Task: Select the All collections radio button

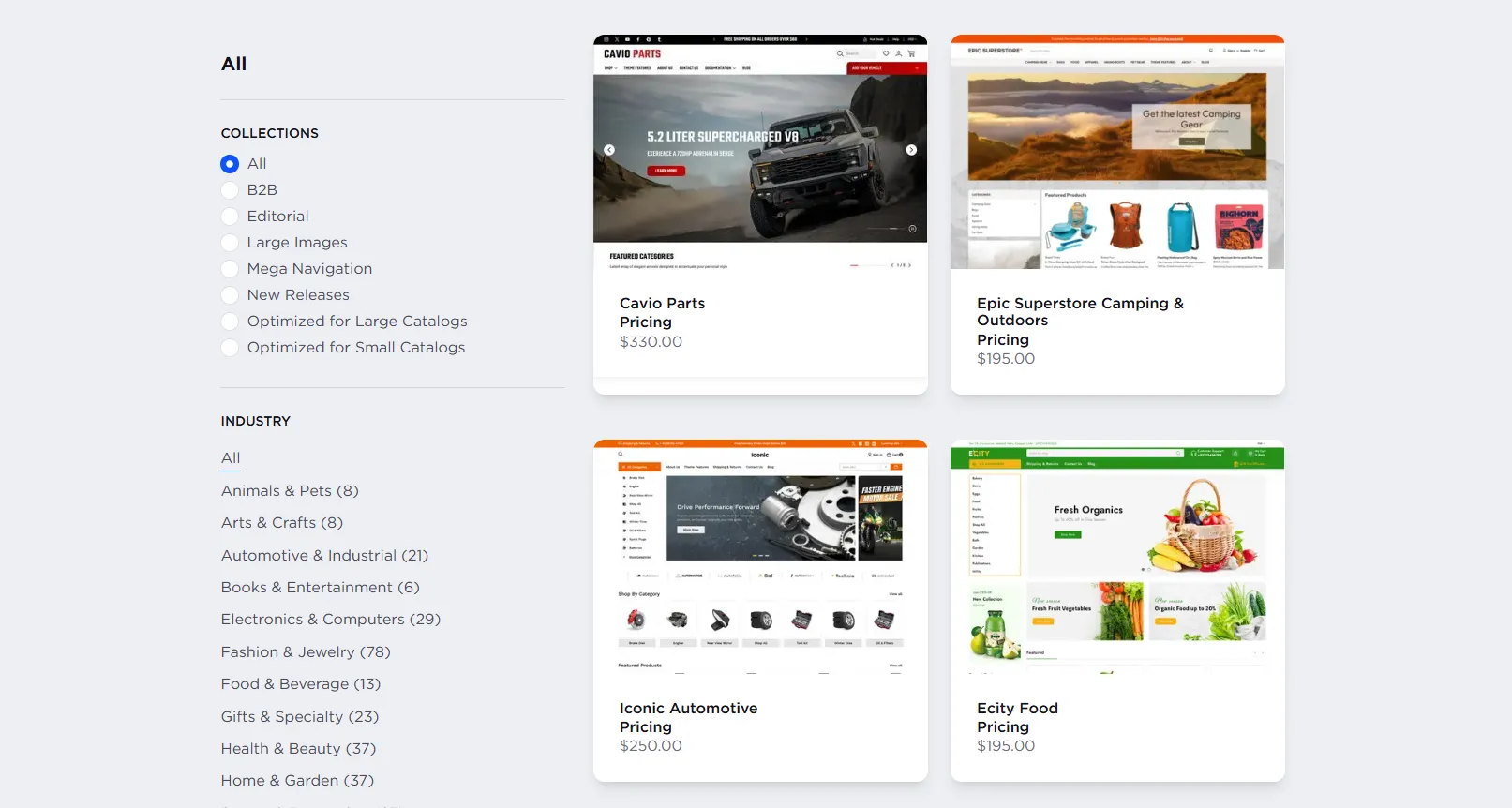Action: coord(230,164)
